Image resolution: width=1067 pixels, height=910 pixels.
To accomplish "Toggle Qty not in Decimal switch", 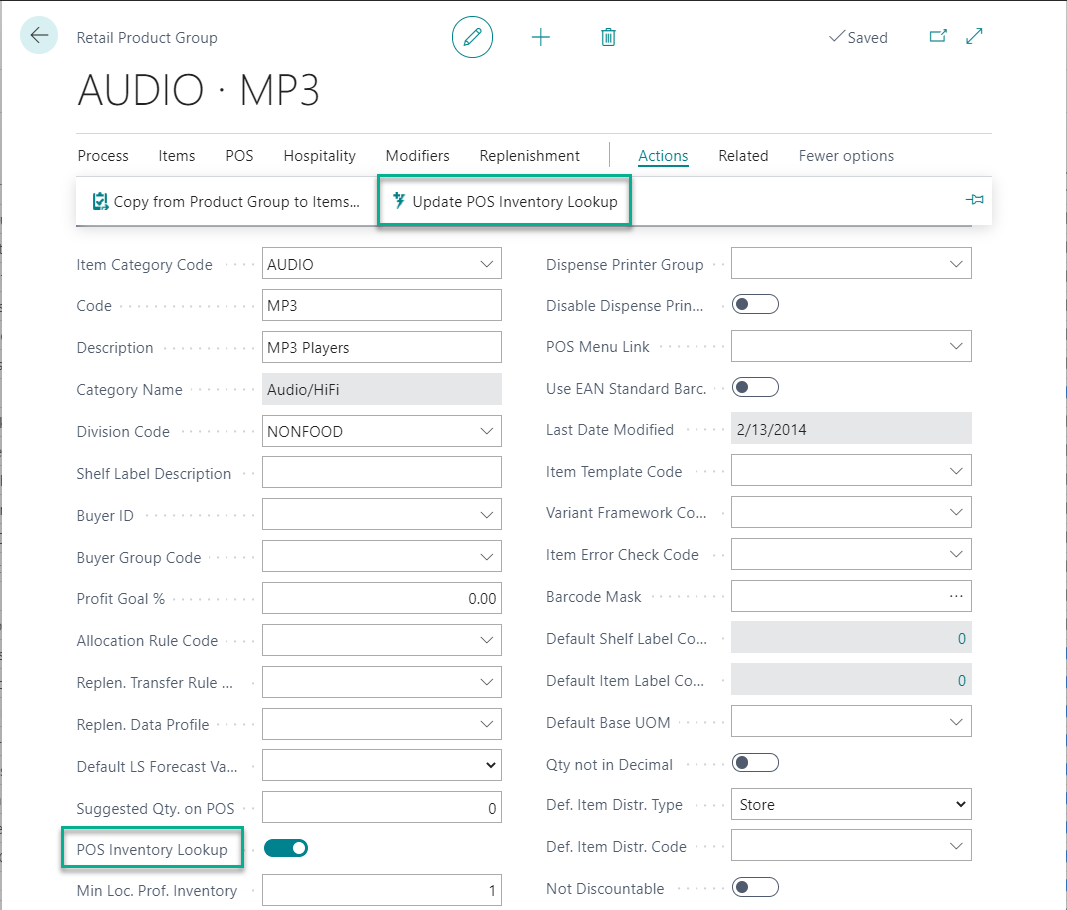I will [755, 763].
